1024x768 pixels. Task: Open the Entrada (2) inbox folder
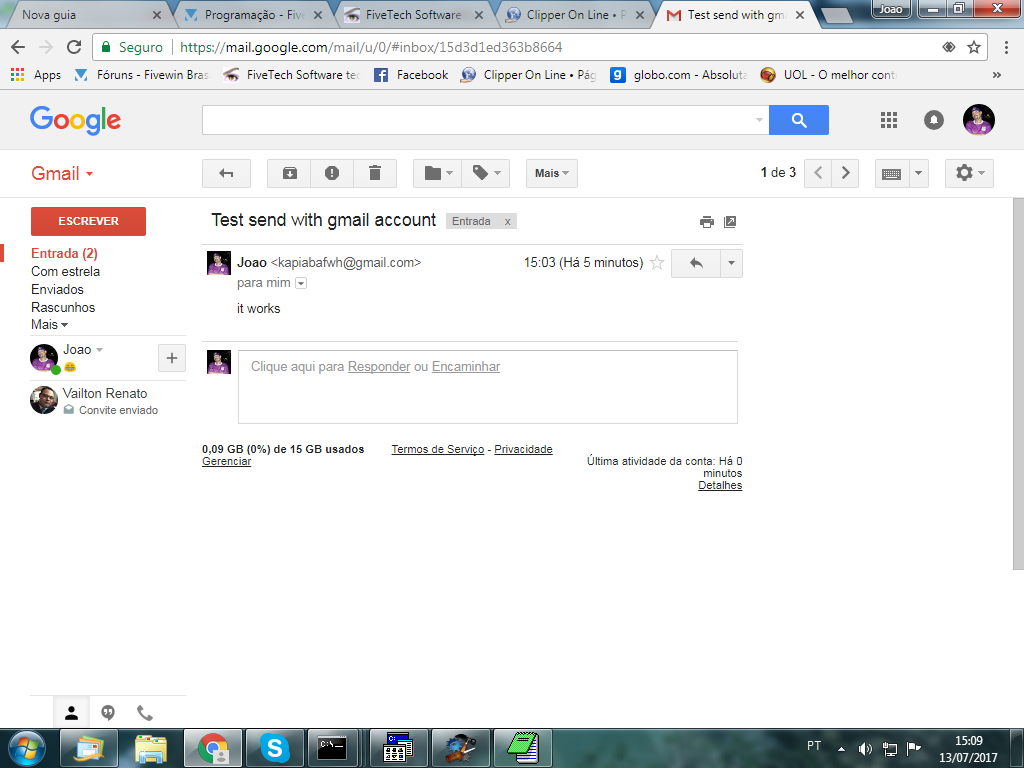click(x=64, y=253)
